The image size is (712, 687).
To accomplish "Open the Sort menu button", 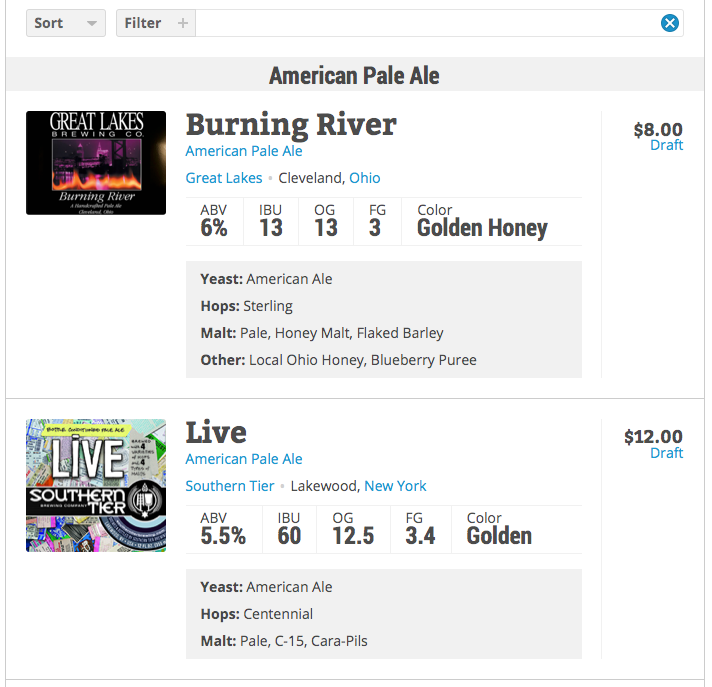I will [x=66, y=23].
